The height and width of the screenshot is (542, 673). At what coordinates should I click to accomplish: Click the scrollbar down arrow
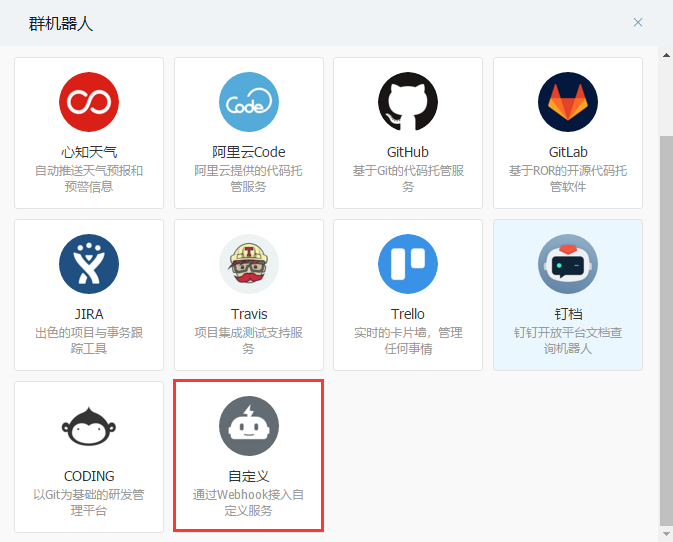click(x=666, y=534)
